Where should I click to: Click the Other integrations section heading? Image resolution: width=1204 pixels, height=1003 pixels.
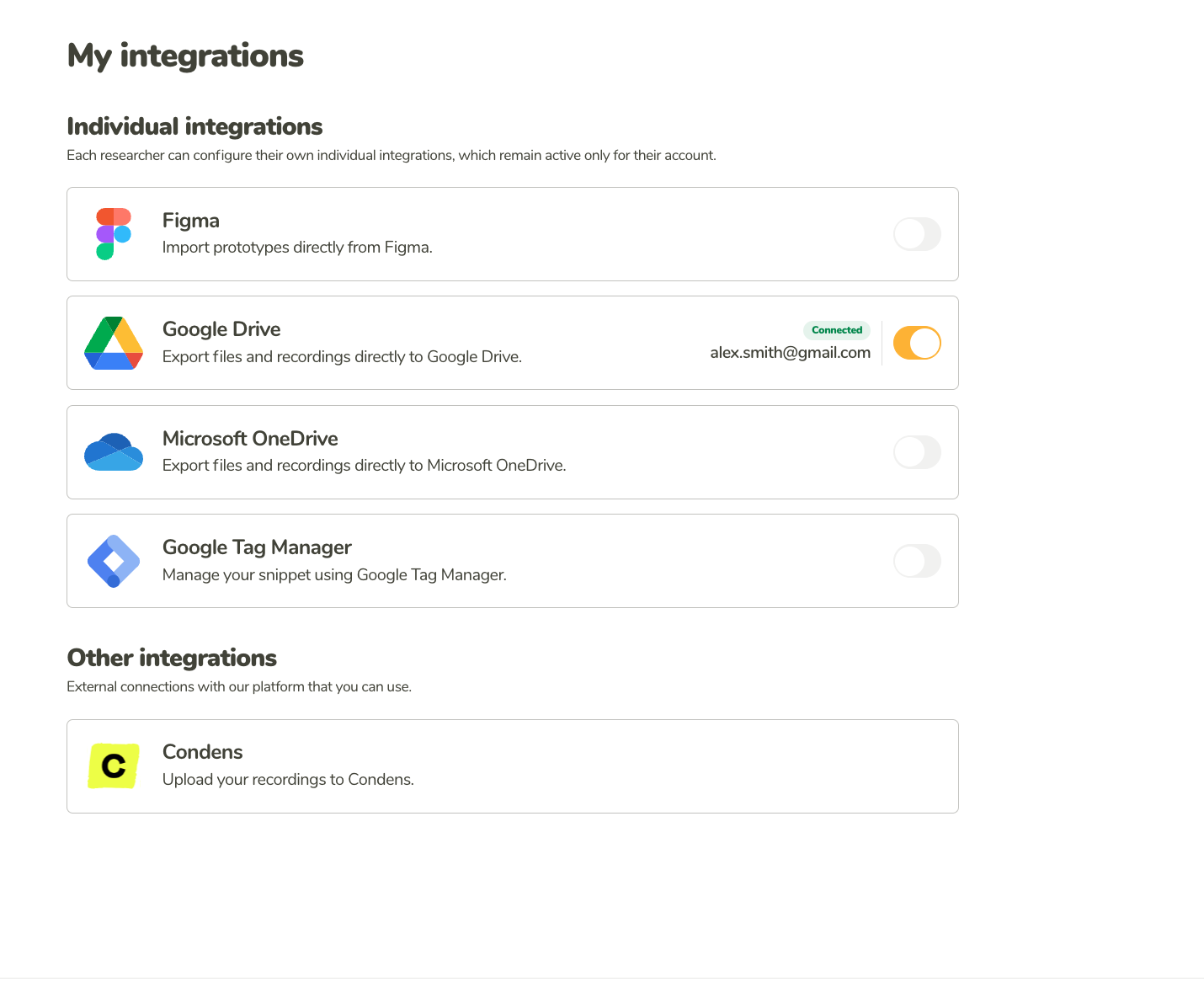(x=172, y=658)
